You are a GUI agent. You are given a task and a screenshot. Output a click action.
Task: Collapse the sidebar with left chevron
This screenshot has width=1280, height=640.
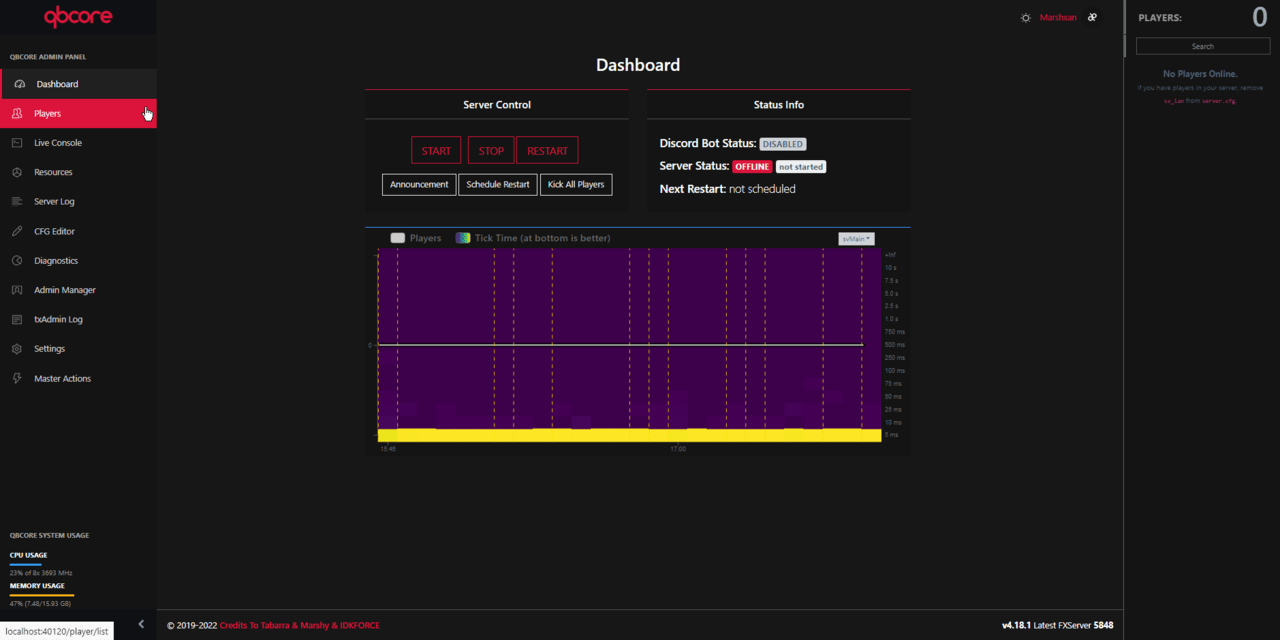point(141,624)
